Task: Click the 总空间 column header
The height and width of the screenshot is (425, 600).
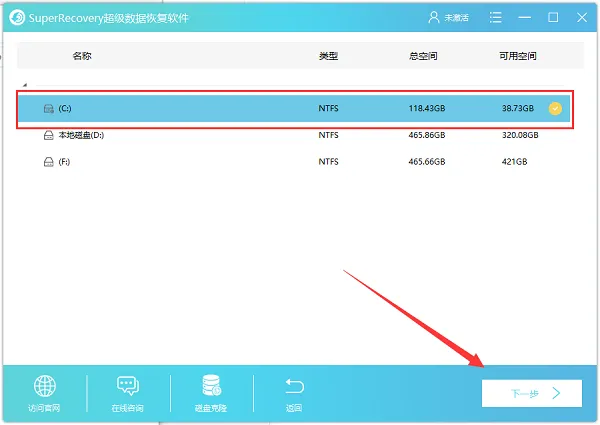Action: click(423, 56)
